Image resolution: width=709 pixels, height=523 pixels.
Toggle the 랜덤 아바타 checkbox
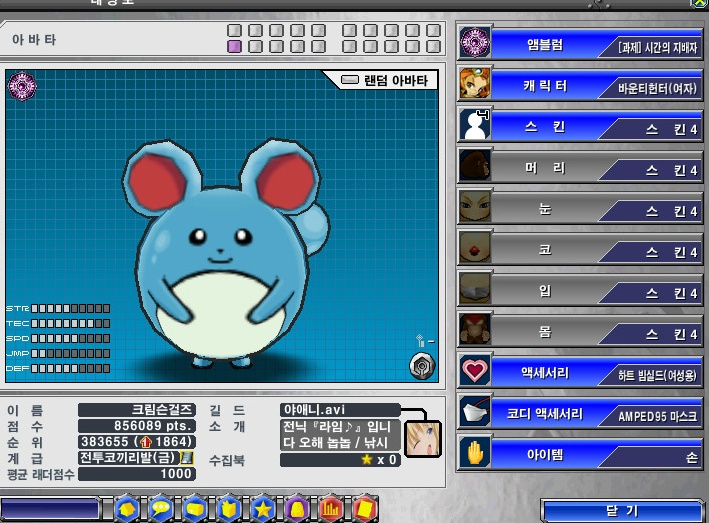pyautogui.click(x=350, y=80)
